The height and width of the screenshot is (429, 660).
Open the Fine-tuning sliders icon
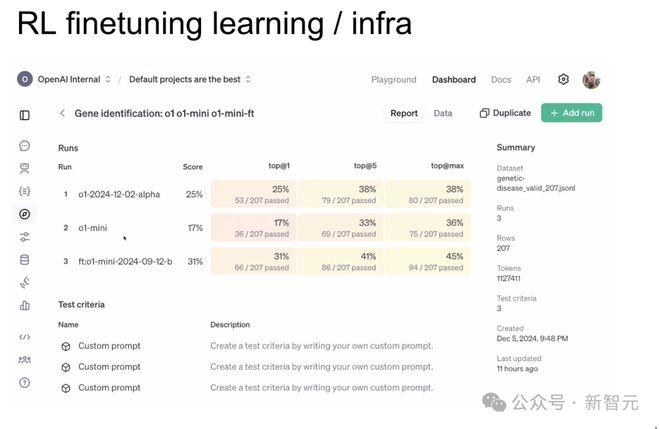(x=25, y=237)
